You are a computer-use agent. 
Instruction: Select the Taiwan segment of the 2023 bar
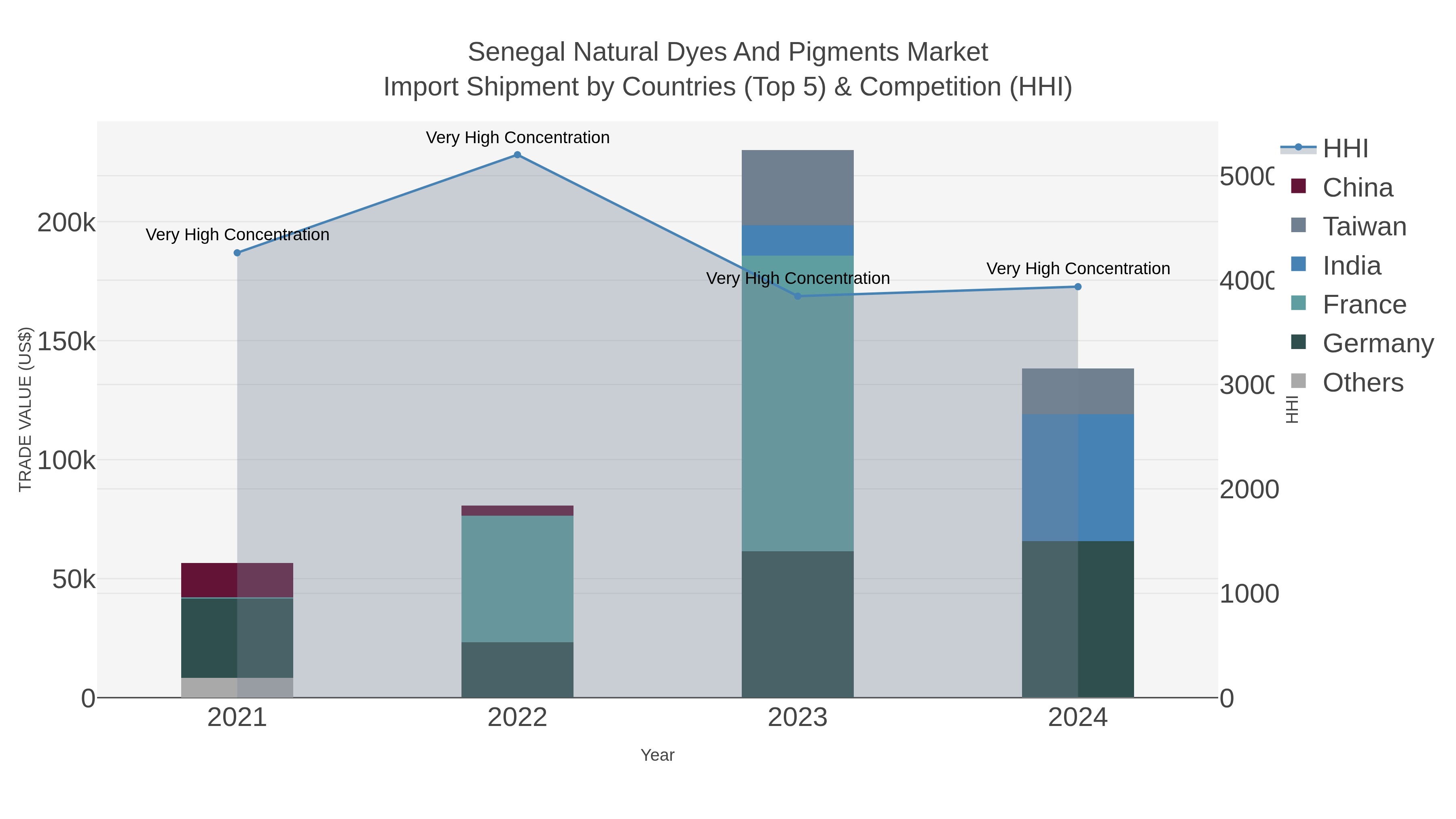(798, 188)
